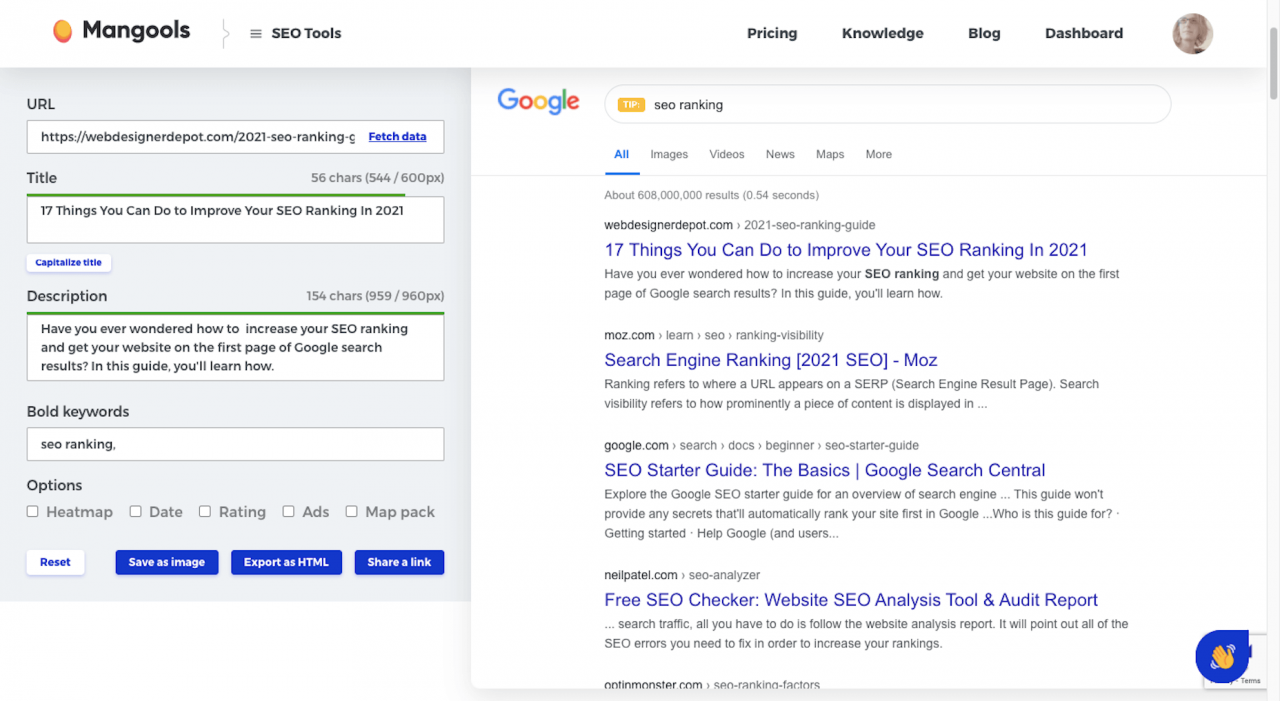Enable the Heatmap option
The image size is (1280, 701).
32,511
